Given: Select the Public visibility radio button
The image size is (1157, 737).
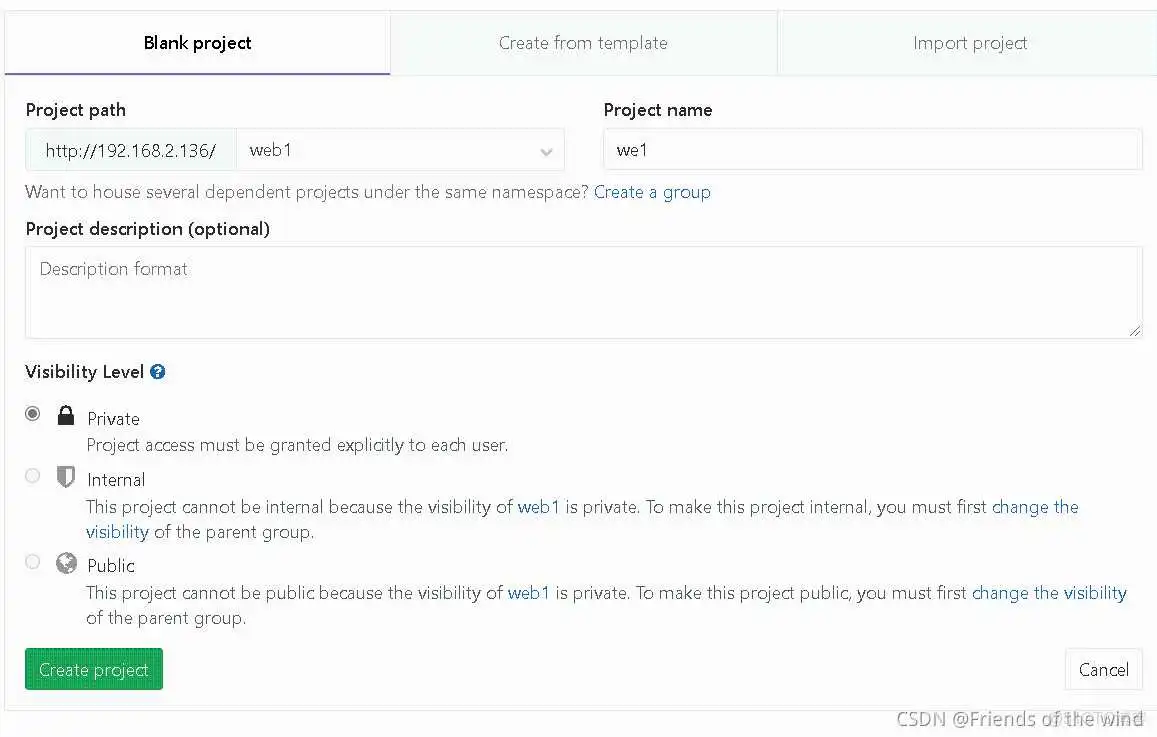Looking at the screenshot, I should 33,562.
